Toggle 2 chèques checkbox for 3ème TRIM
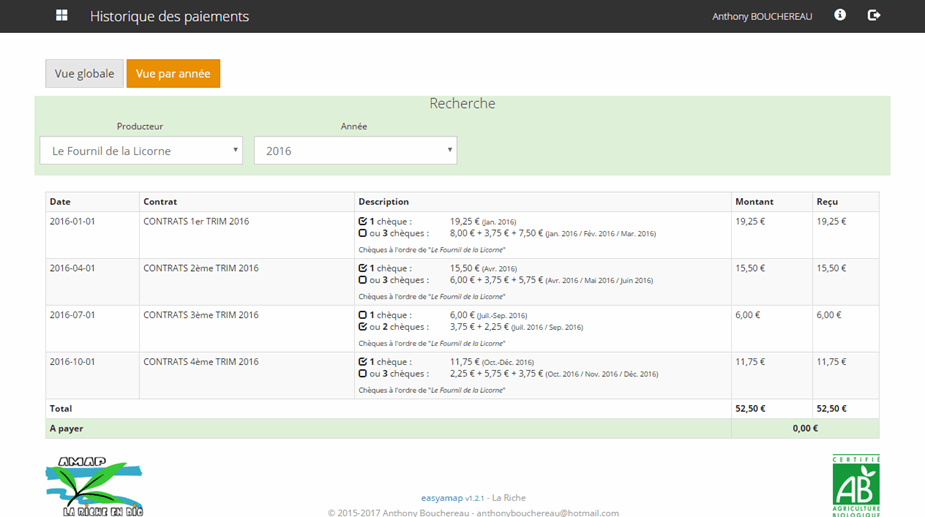Screen dimensions: 925x517 pos(362,327)
